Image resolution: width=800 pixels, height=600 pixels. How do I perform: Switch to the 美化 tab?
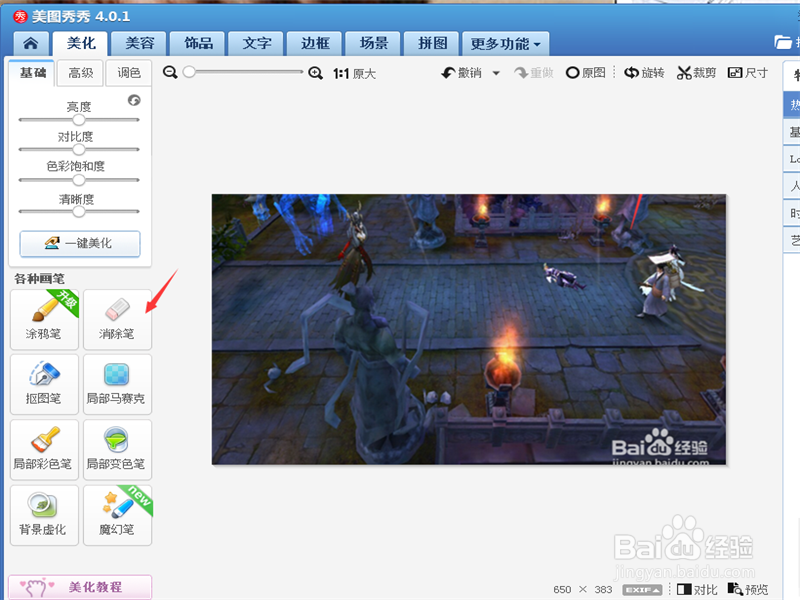(x=81, y=43)
